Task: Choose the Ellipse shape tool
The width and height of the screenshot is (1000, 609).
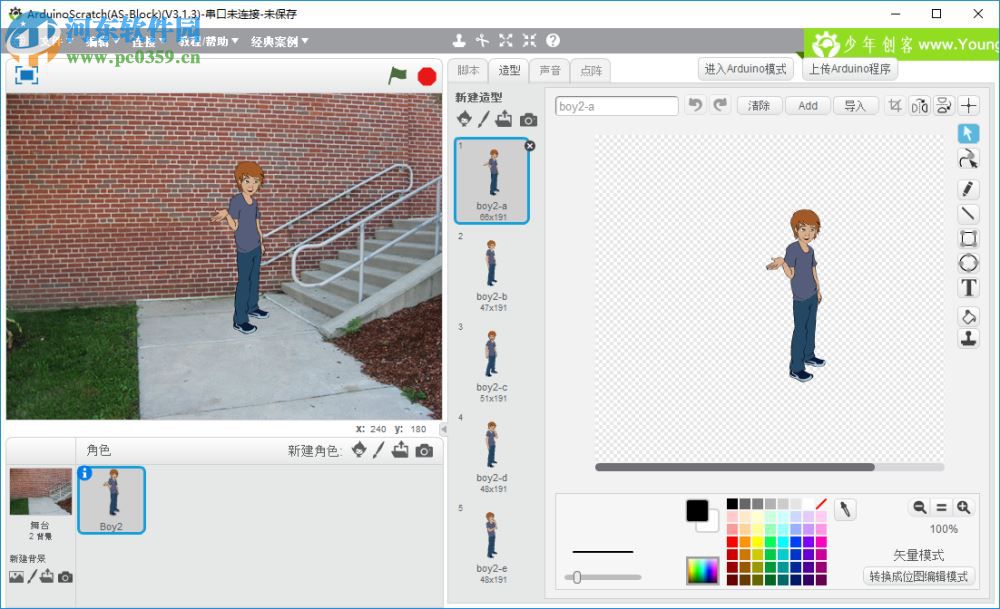Action: [x=968, y=263]
